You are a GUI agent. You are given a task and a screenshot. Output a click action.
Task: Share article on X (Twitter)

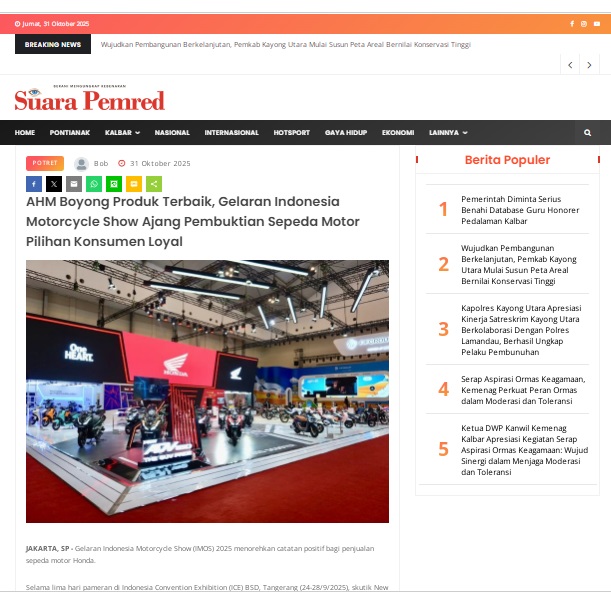pos(54,184)
